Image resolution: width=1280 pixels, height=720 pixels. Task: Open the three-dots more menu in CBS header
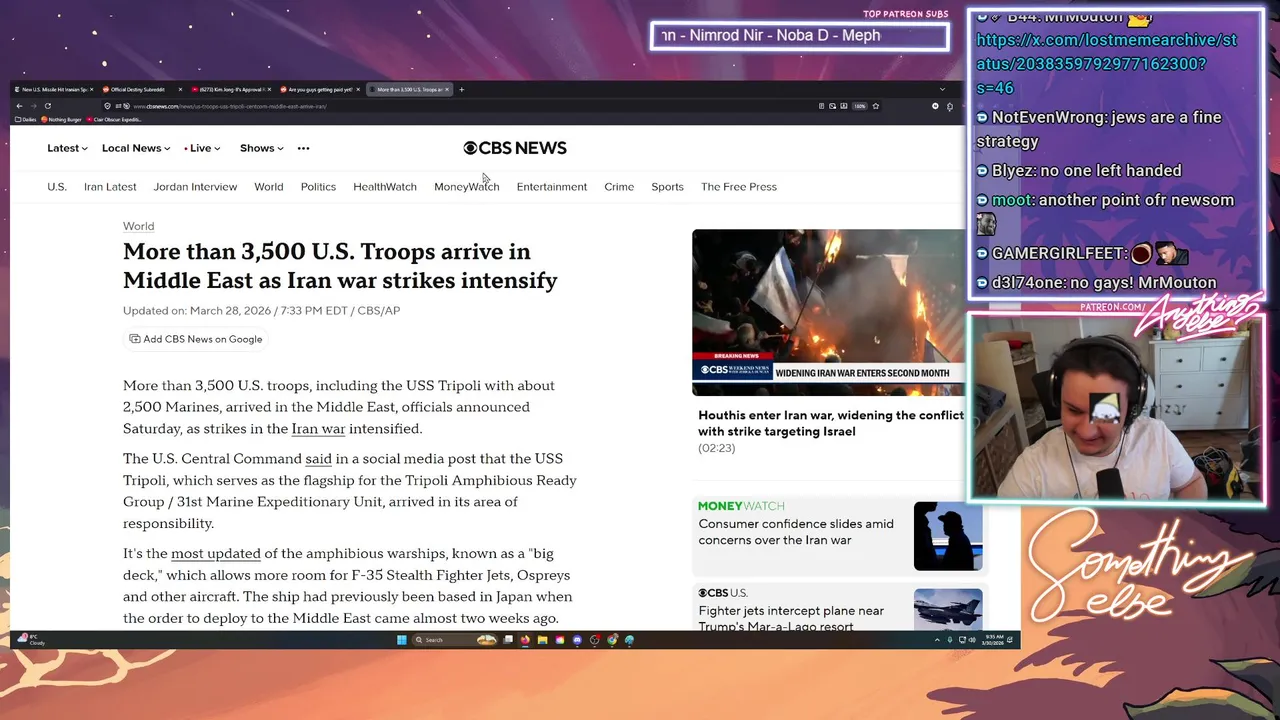(x=303, y=148)
